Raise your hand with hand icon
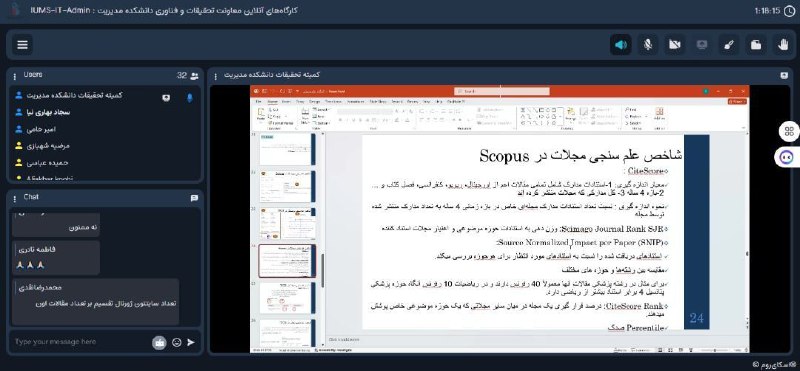Screen dimensions: 800x371 tap(783, 45)
